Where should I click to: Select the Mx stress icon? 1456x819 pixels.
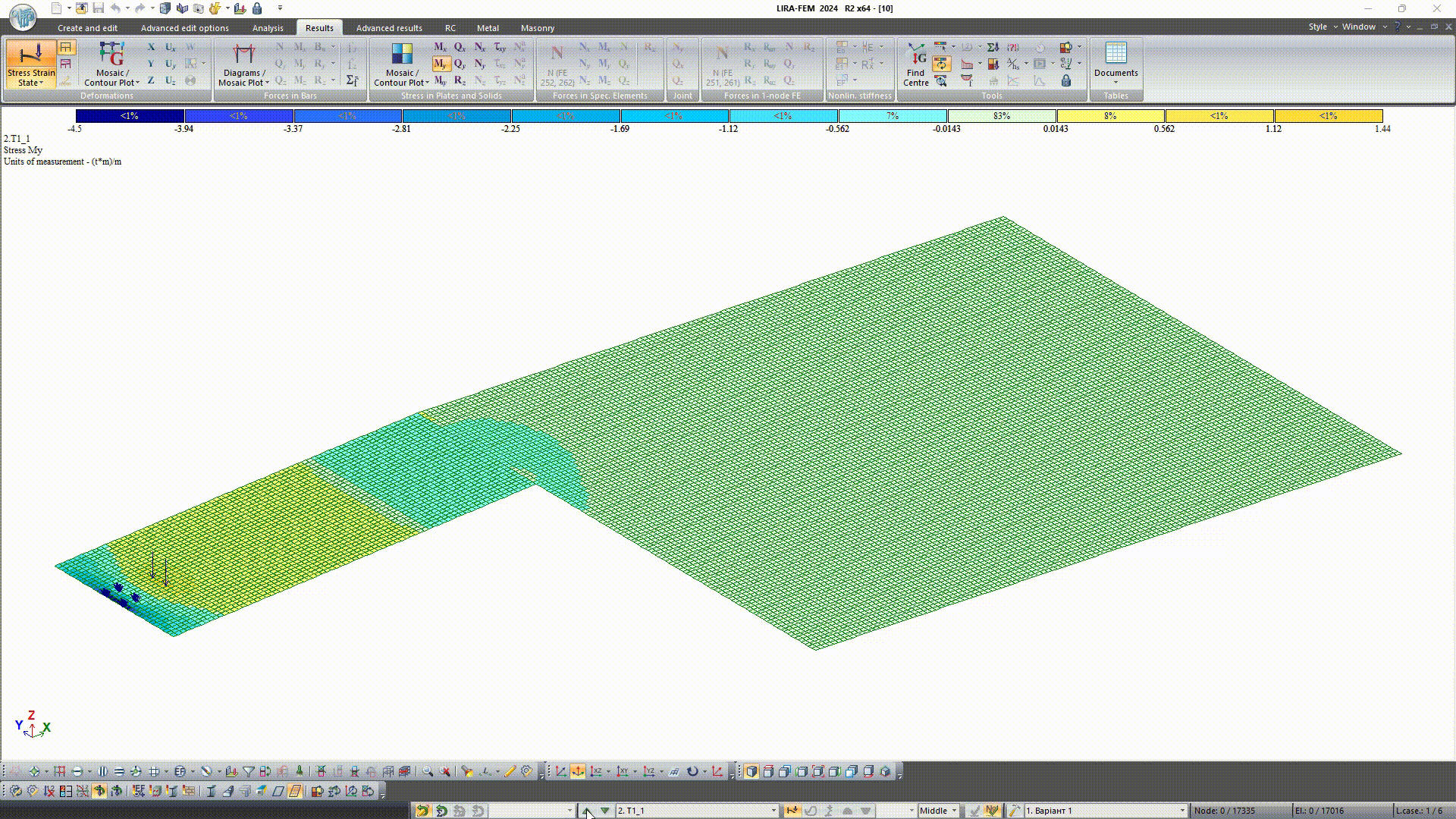(x=440, y=47)
